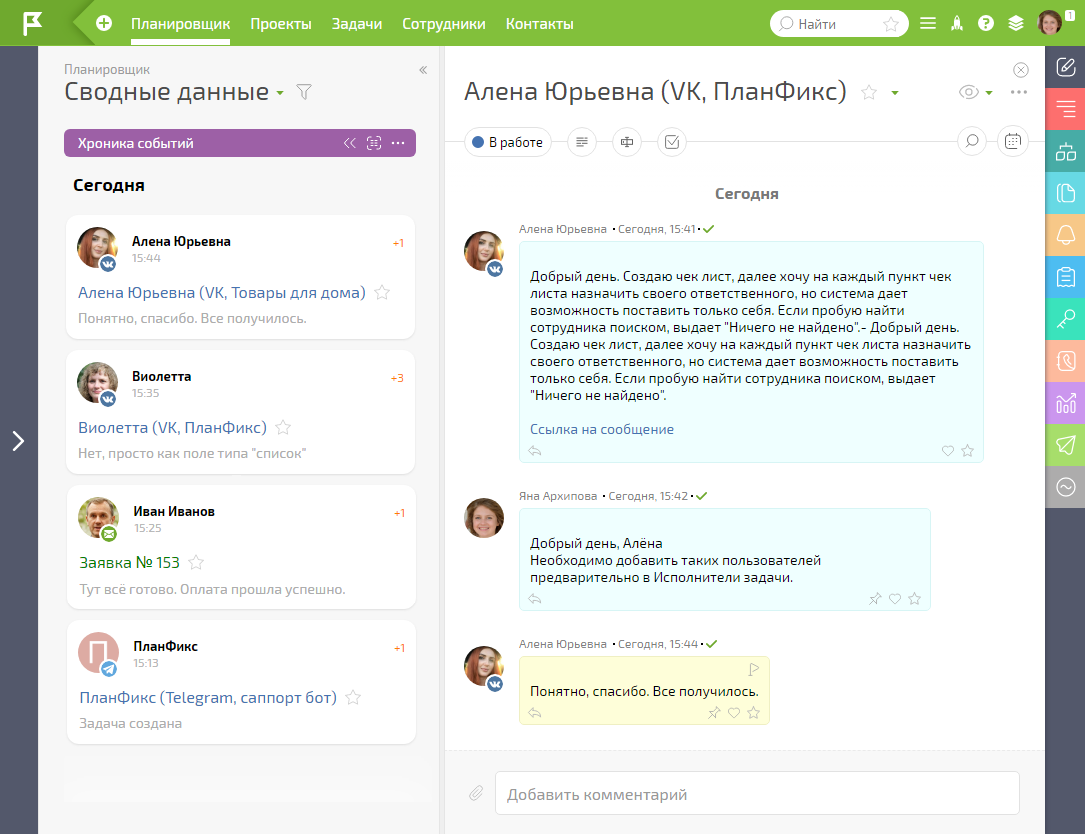This screenshot has height=834, width=1085.
Task: Open the three-dot menu in Хроника событий header
Action: coord(398,143)
